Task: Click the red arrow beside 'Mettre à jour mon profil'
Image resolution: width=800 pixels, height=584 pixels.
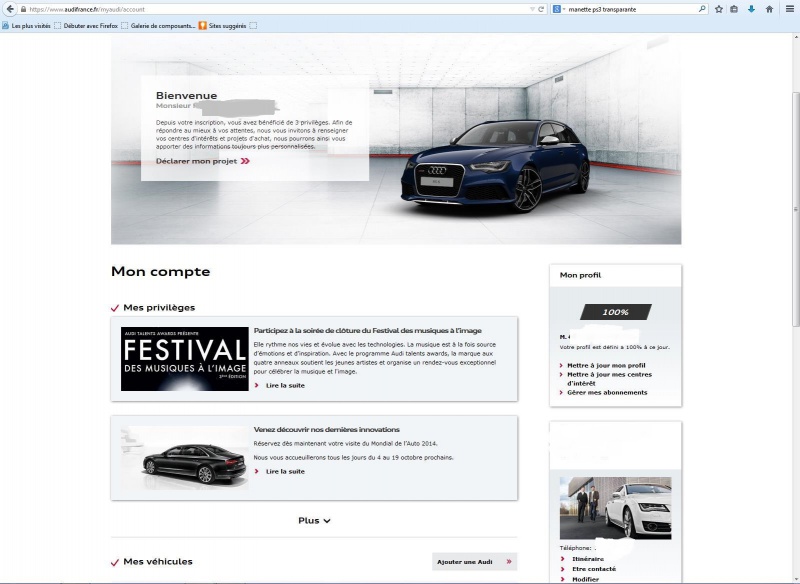Action: (x=562, y=365)
